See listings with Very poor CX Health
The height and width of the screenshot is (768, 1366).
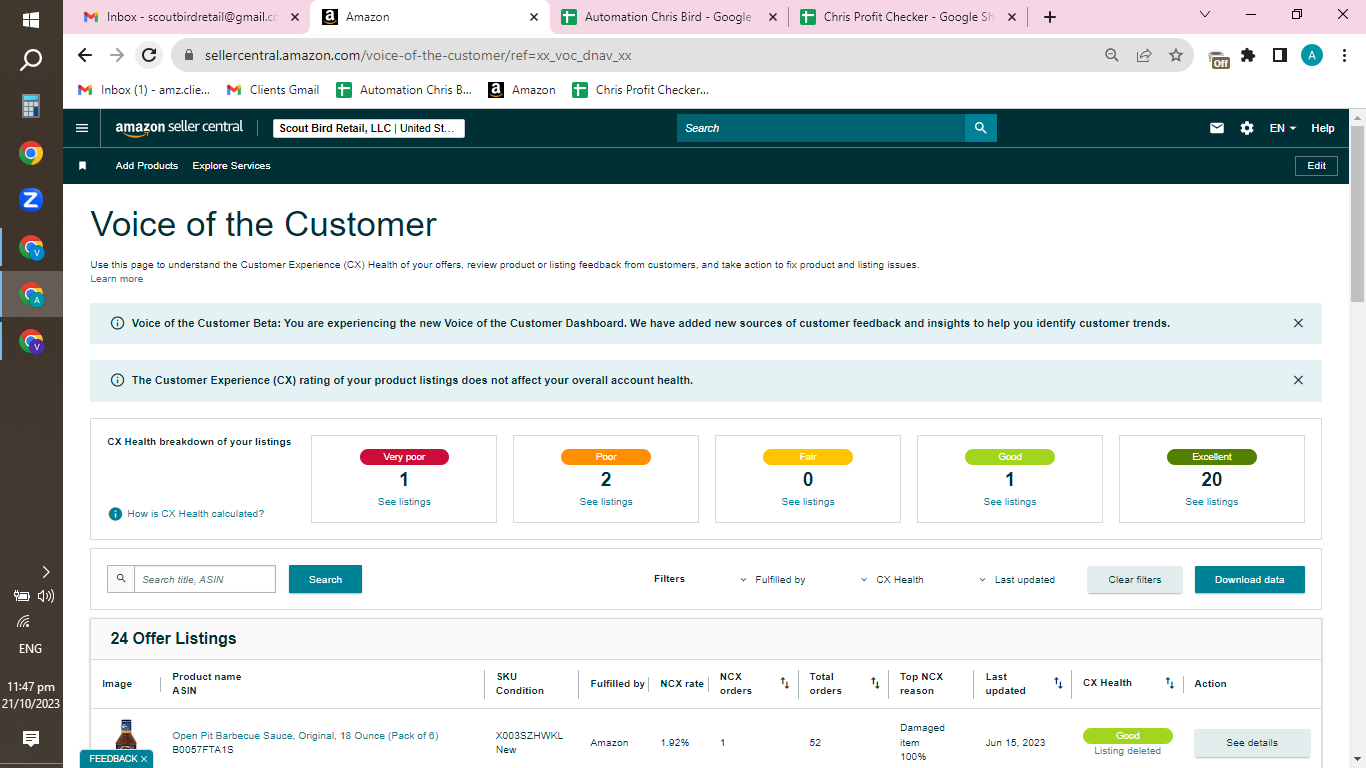point(404,502)
